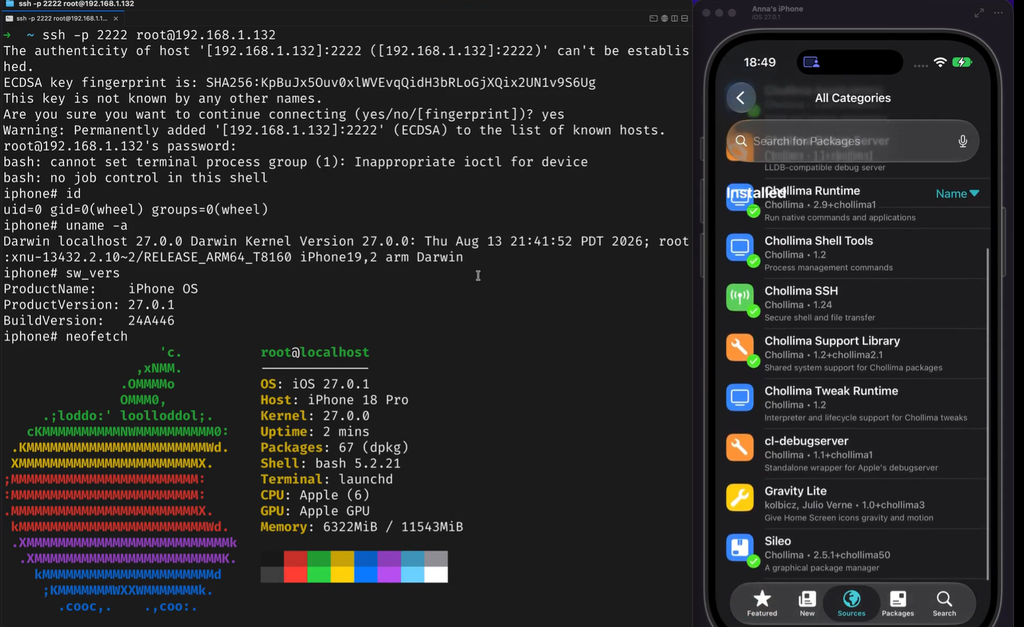Tap the Search magnifier icon in the tab bar
The width and height of the screenshot is (1024, 627).
[944, 598]
